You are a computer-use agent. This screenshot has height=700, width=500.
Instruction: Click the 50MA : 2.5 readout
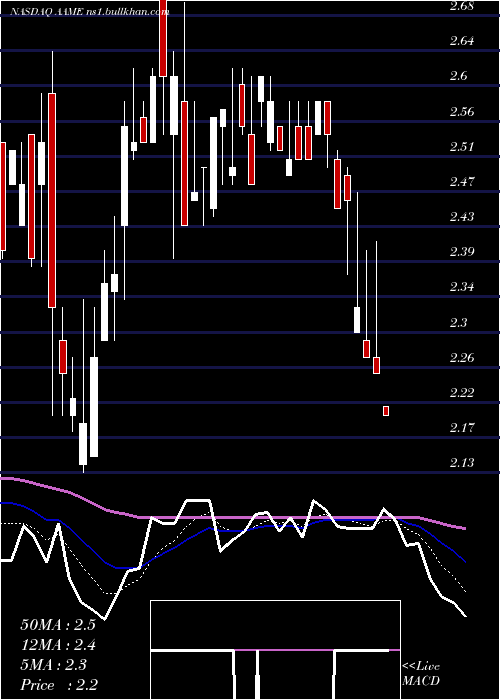click(58, 625)
